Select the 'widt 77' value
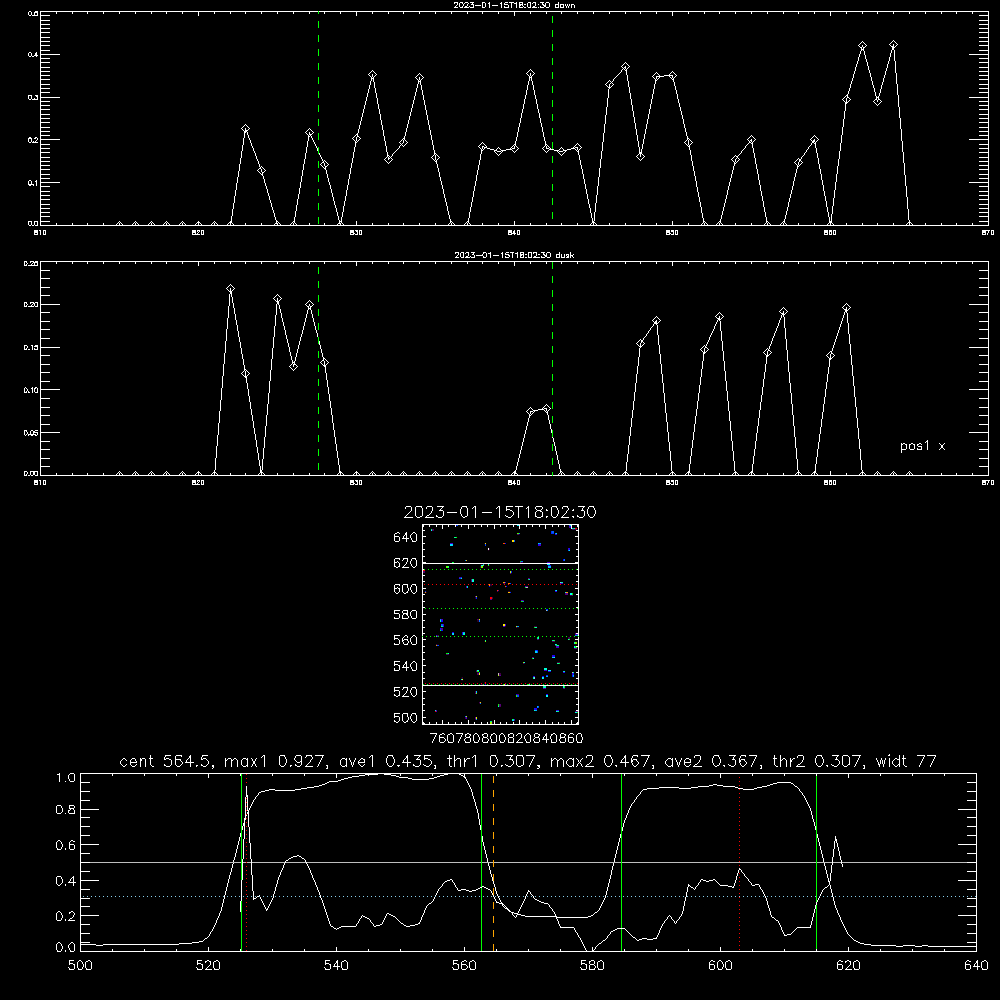1000x1000 pixels. coord(906,761)
